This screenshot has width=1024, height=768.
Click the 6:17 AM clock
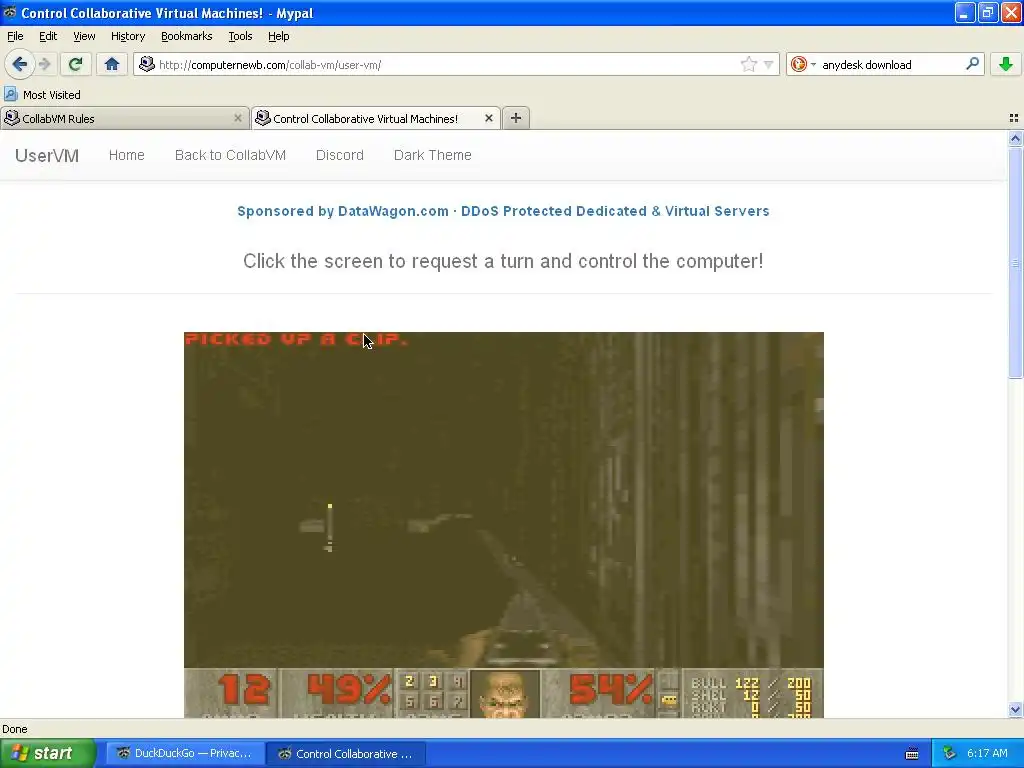tap(987, 753)
